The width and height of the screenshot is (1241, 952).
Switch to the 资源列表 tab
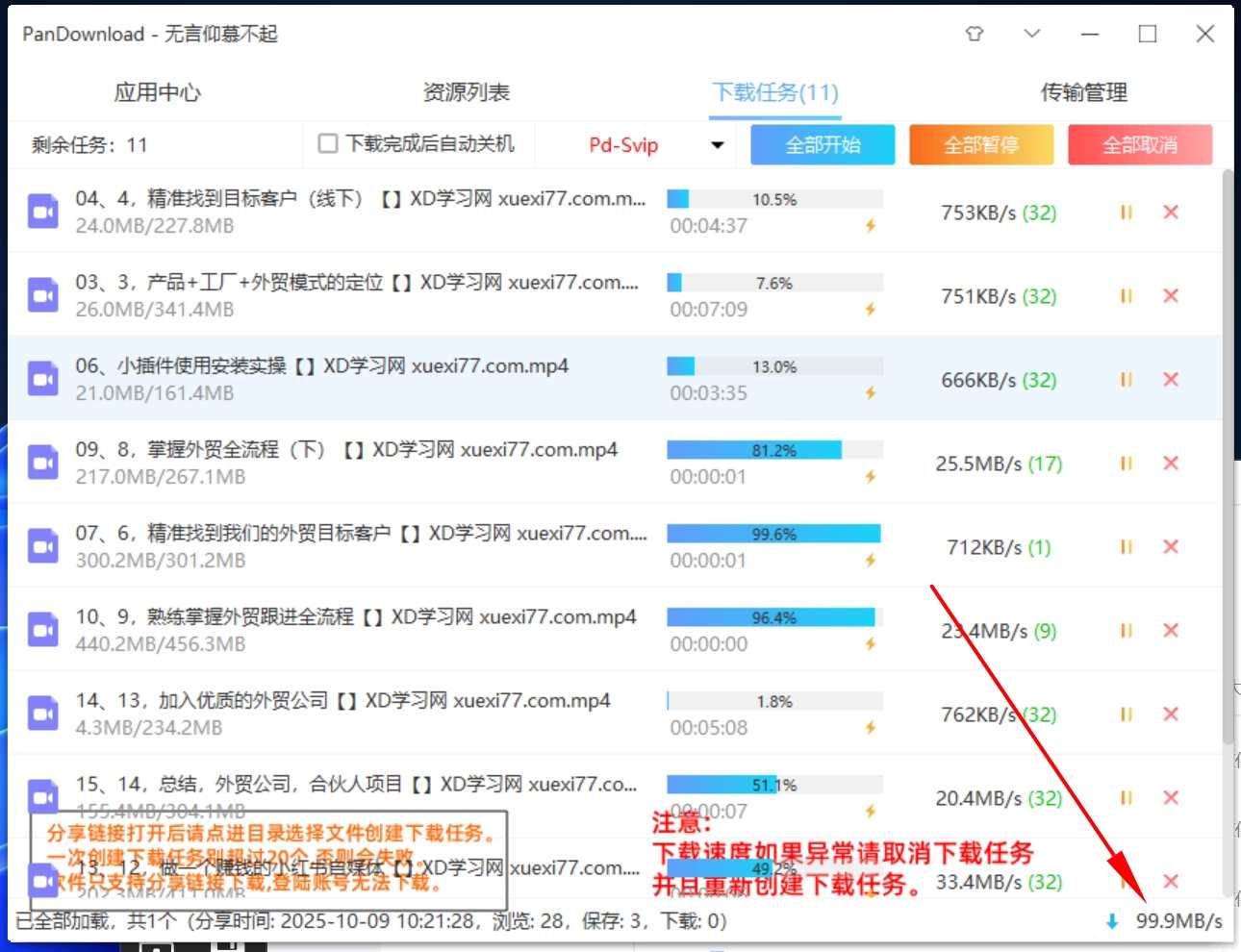click(467, 92)
